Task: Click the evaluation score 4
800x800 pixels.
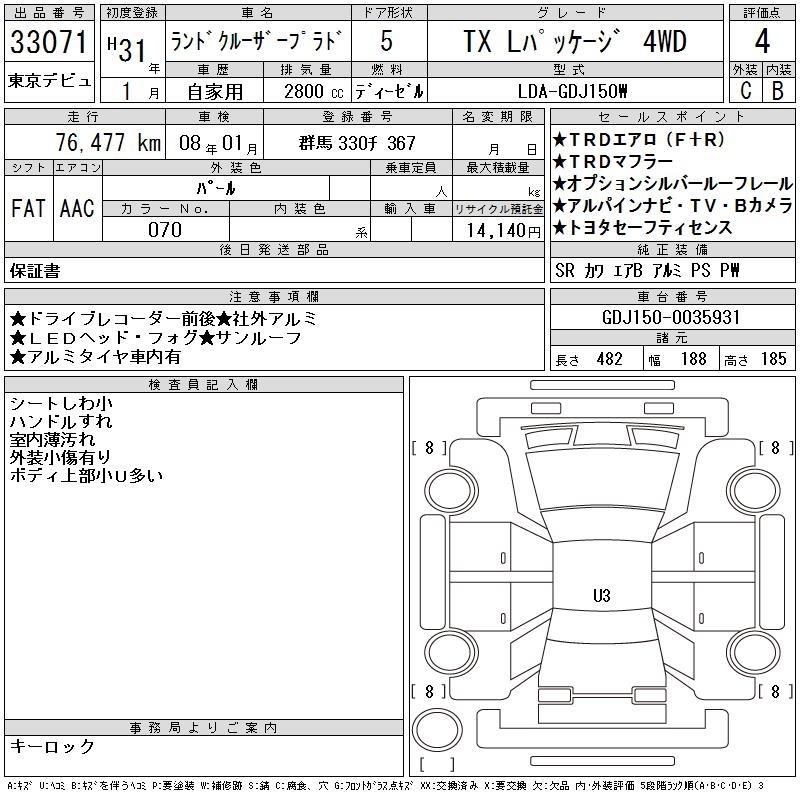Action: 762,41
